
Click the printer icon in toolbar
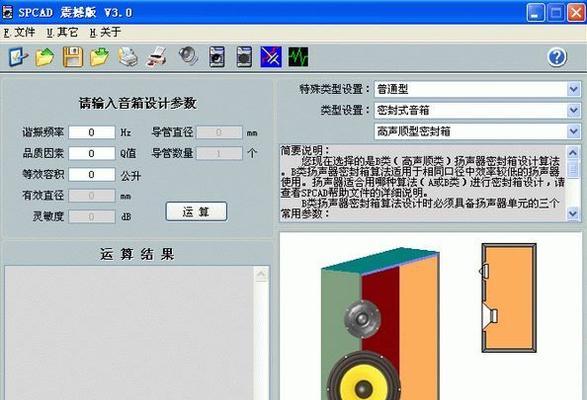tap(128, 57)
